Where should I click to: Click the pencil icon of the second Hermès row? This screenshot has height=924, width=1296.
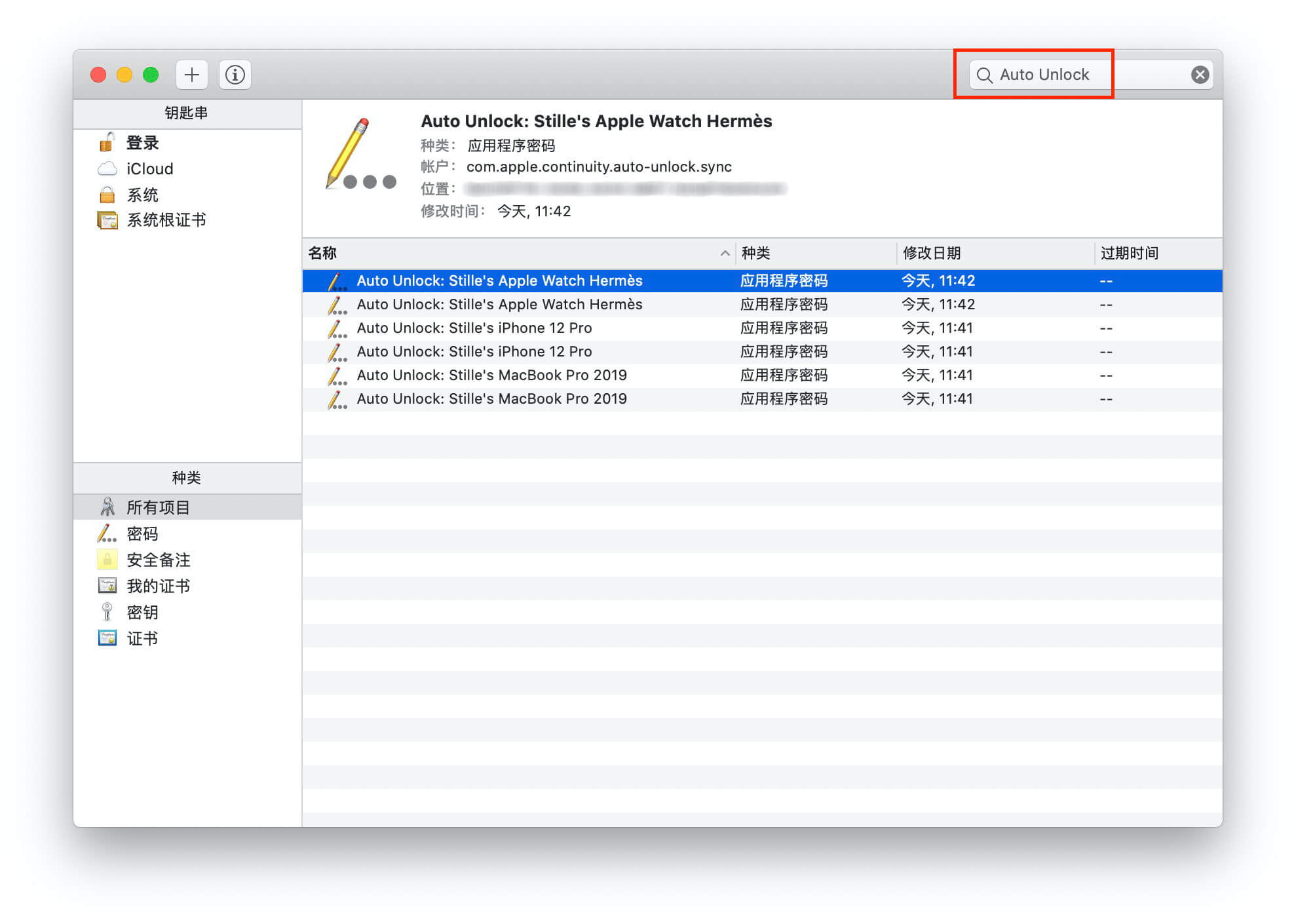tap(337, 305)
